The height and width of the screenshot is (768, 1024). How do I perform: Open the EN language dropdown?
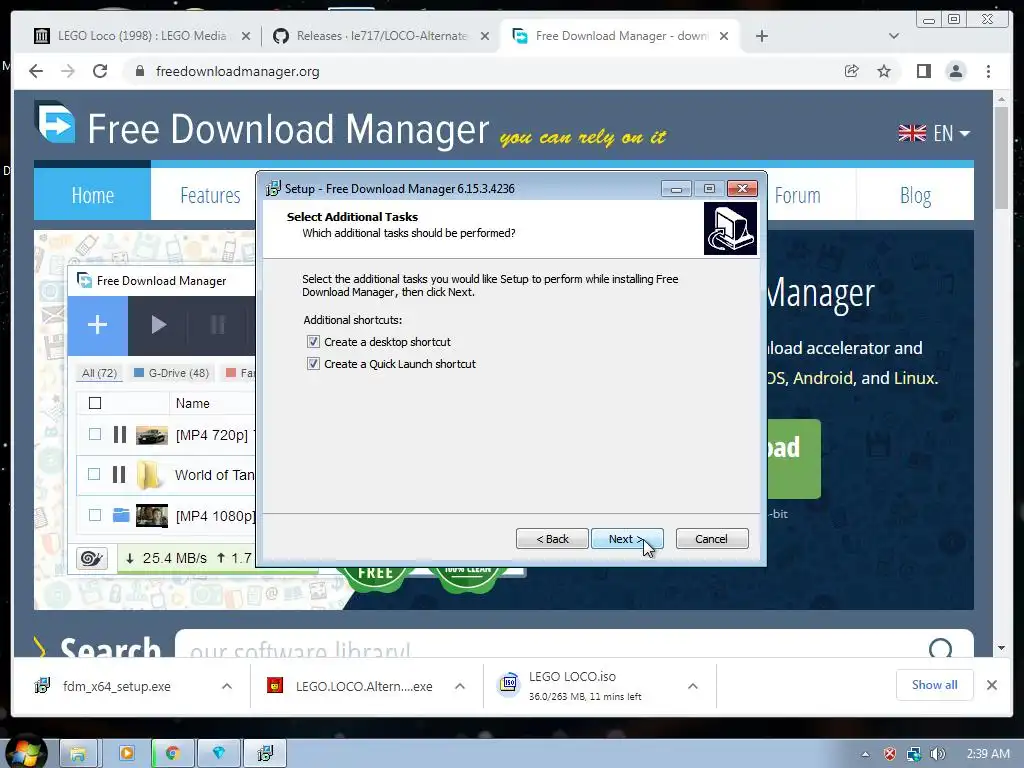tap(934, 133)
